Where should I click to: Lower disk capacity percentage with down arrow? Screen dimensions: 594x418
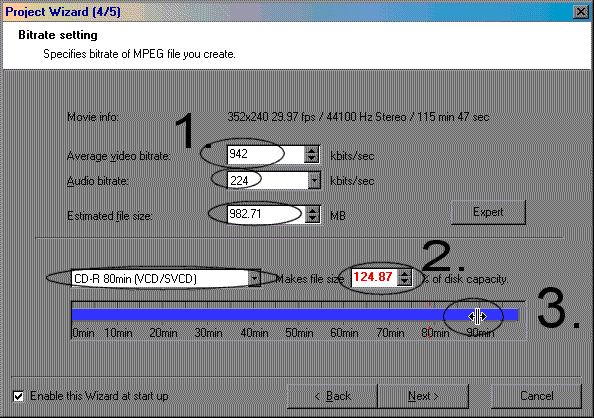pos(404,282)
